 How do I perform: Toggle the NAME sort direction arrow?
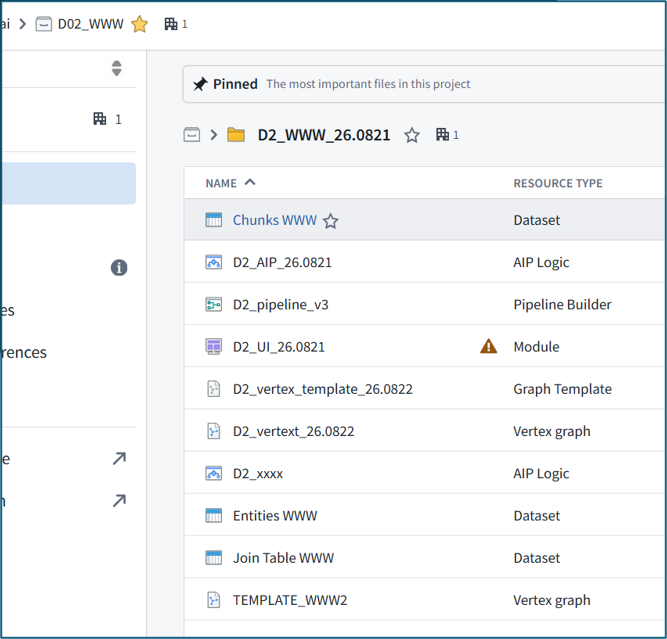click(250, 183)
